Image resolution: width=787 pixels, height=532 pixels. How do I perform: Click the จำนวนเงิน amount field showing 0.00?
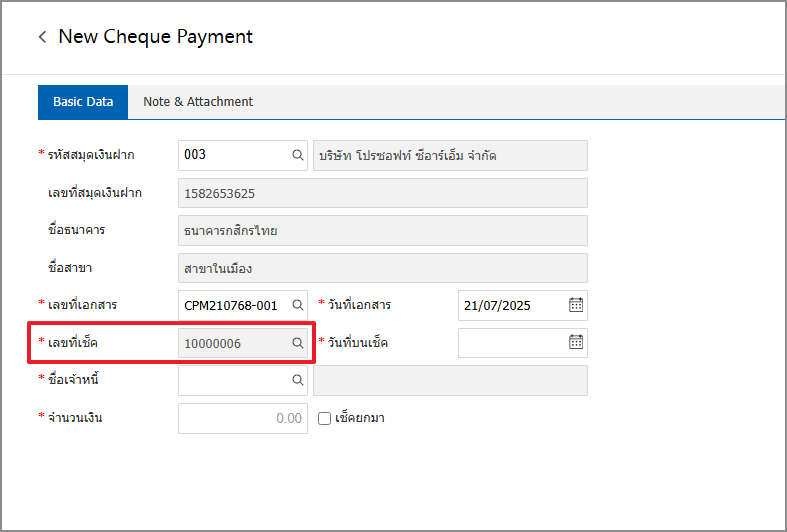pos(242,418)
